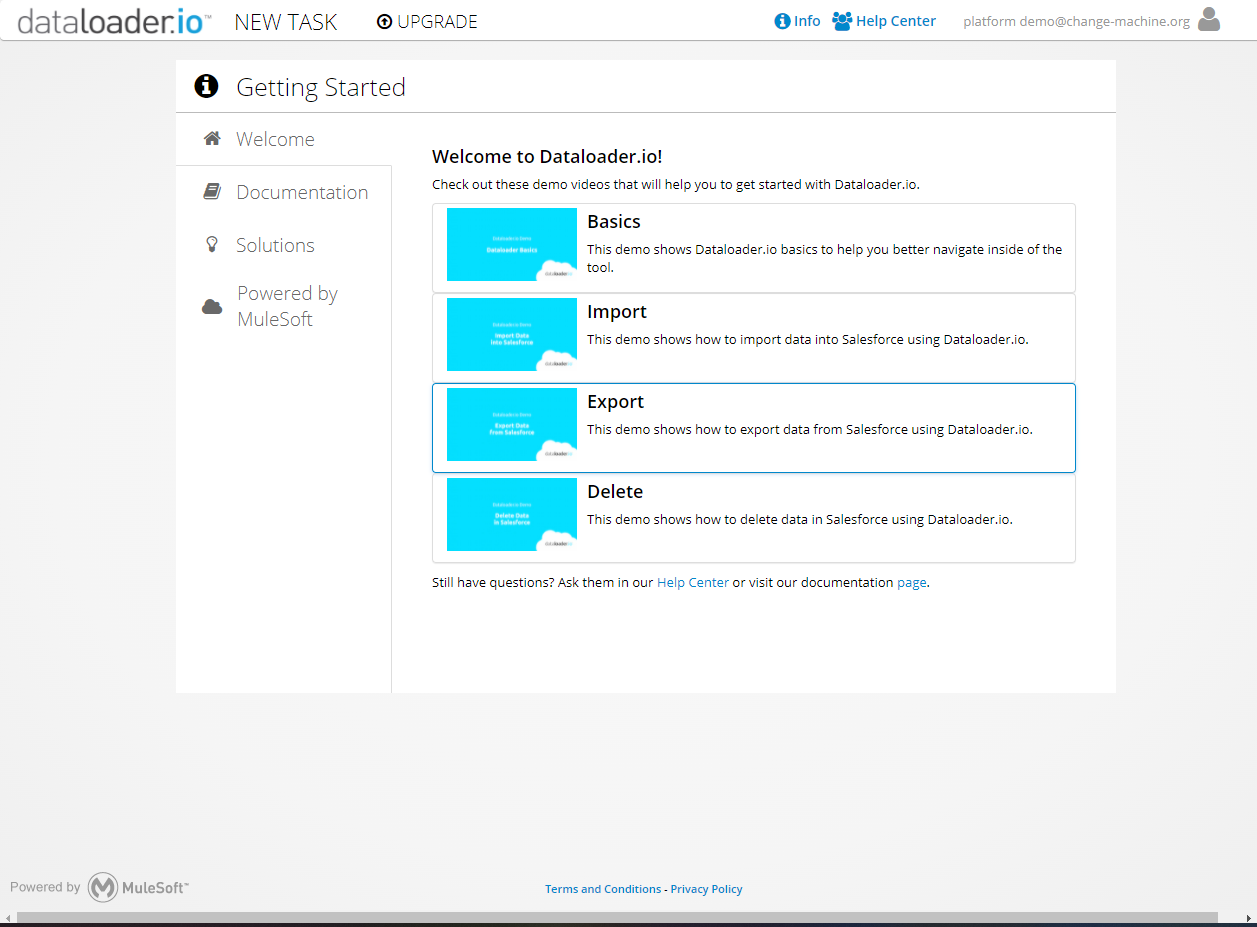Click the Help Center people icon
The image size is (1257, 927).
(842, 21)
